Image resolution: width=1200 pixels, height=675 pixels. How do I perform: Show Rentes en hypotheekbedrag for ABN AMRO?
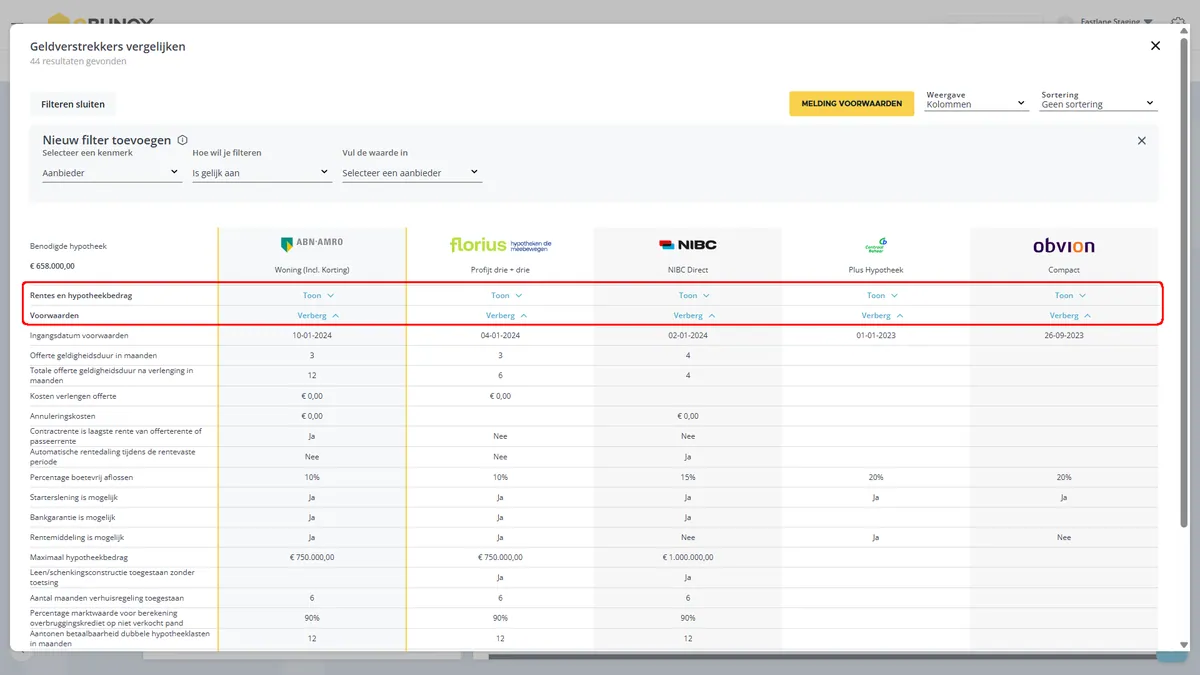point(318,296)
